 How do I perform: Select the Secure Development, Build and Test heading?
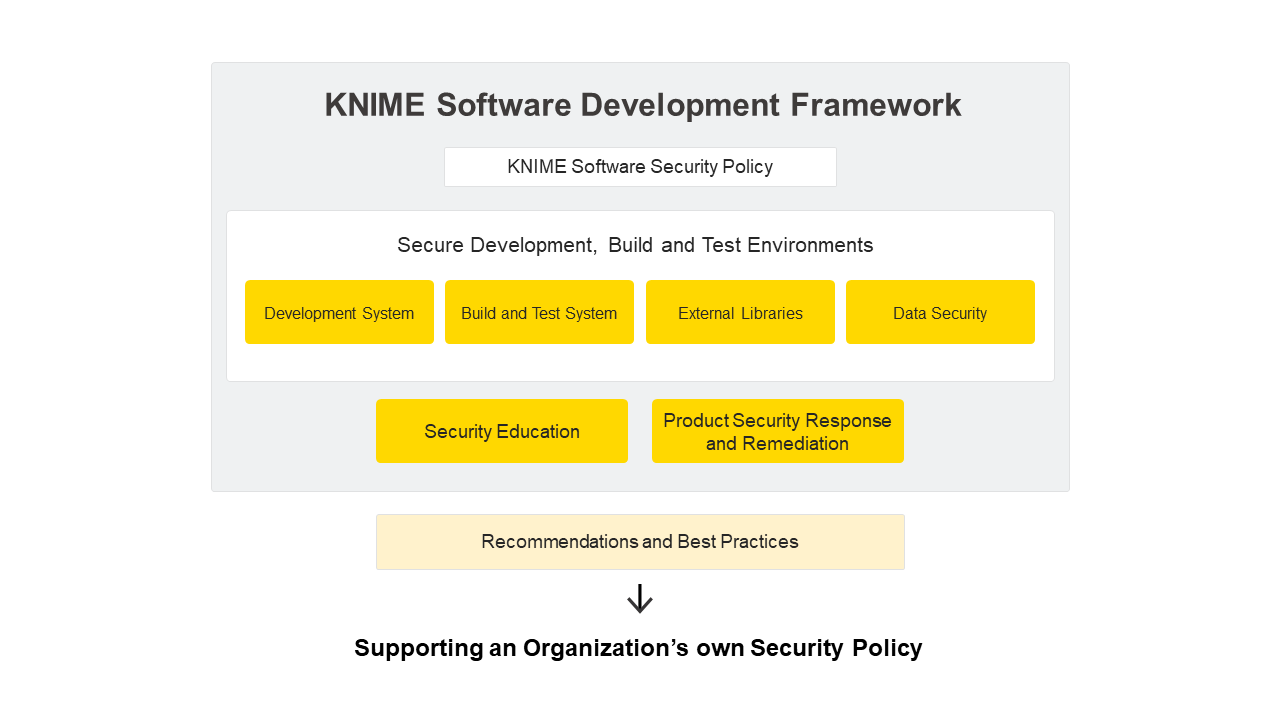pyautogui.click(x=640, y=245)
